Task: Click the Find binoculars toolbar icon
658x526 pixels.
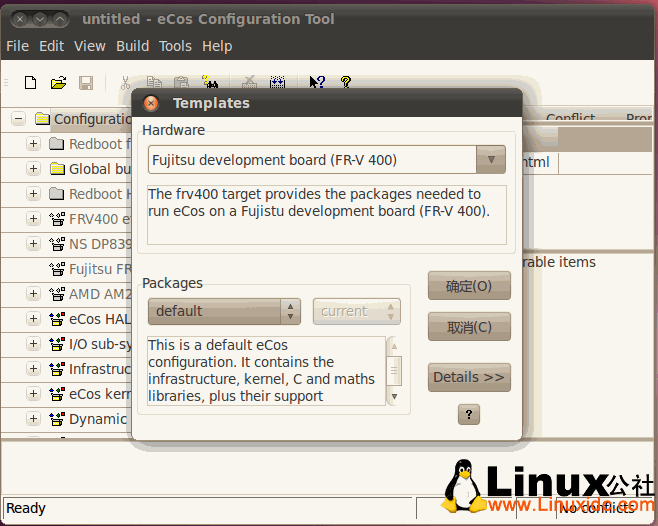Action: [x=210, y=83]
